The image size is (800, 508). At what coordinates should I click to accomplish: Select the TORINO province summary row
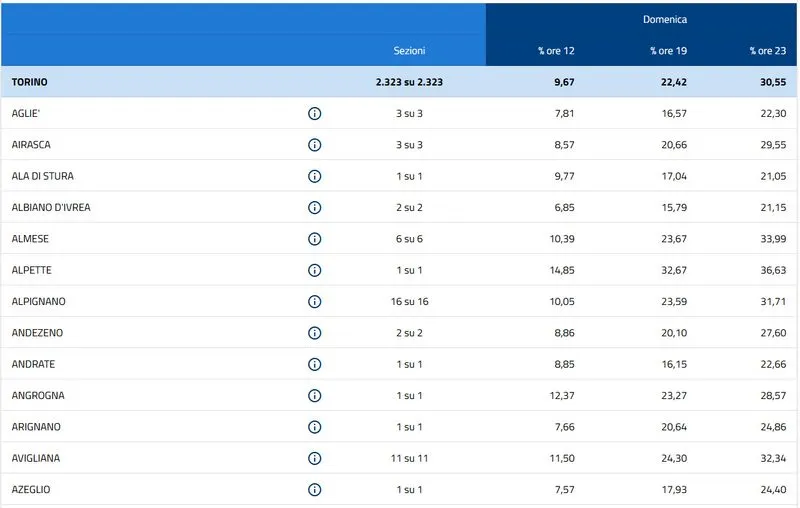coord(30,82)
